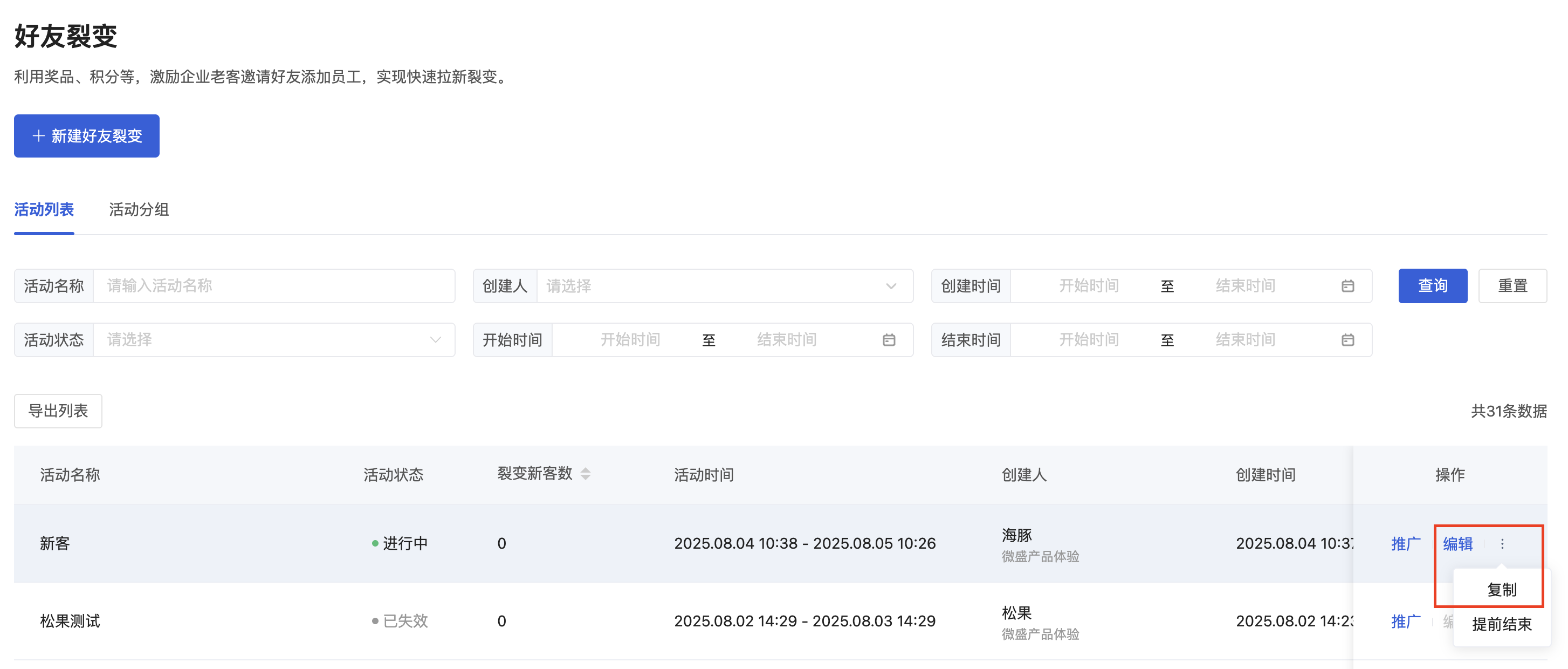Screen dimensions: 1568x669
Task: Click the 新客 activity name cell
Action: [x=55, y=543]
